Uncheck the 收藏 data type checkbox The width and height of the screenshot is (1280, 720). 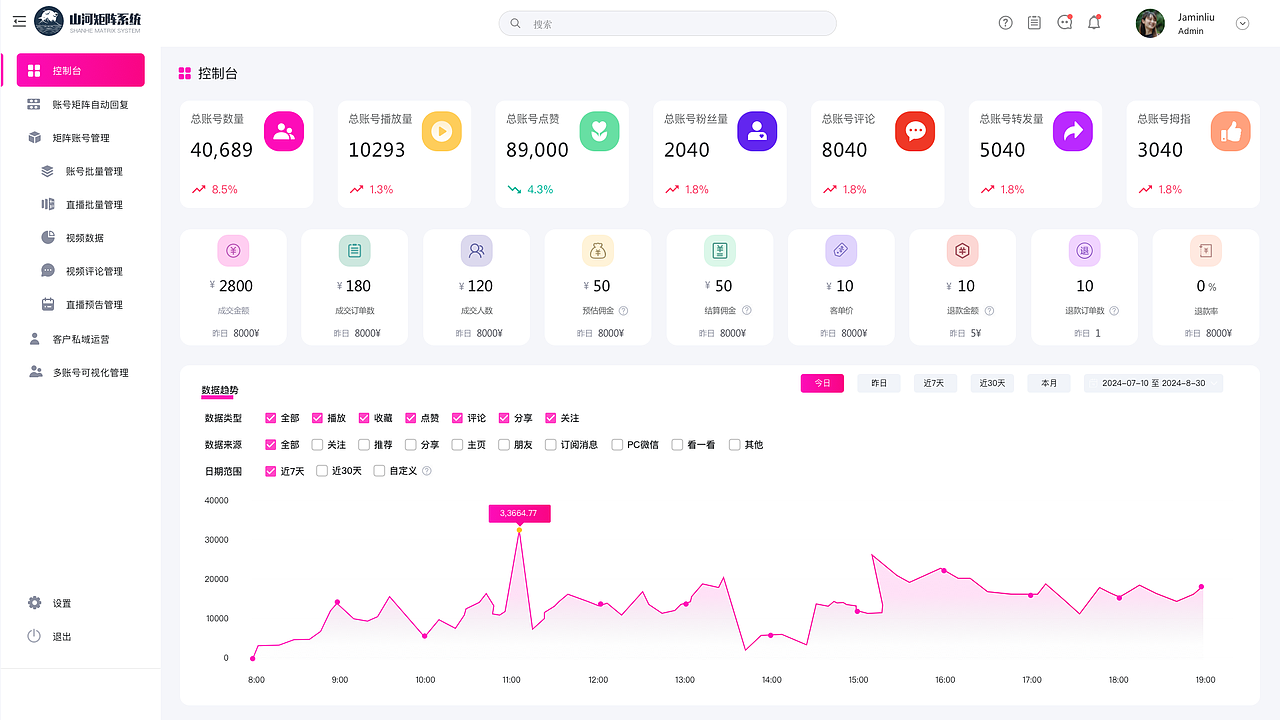[x=364, y=418]
